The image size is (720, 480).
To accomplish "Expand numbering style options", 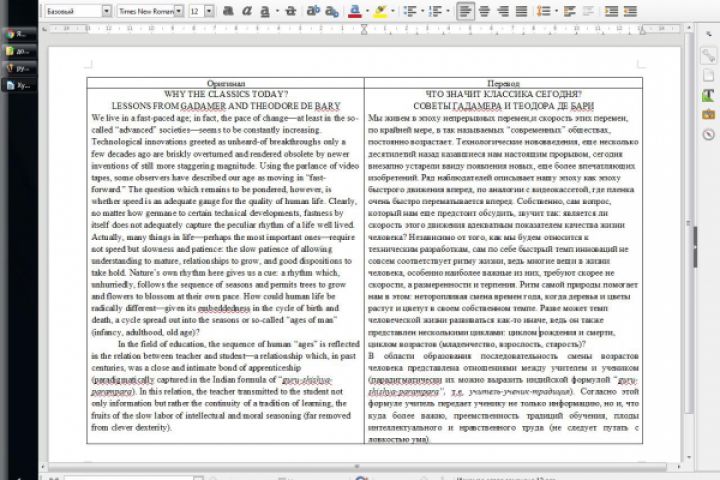I will (x=448, y=11).
